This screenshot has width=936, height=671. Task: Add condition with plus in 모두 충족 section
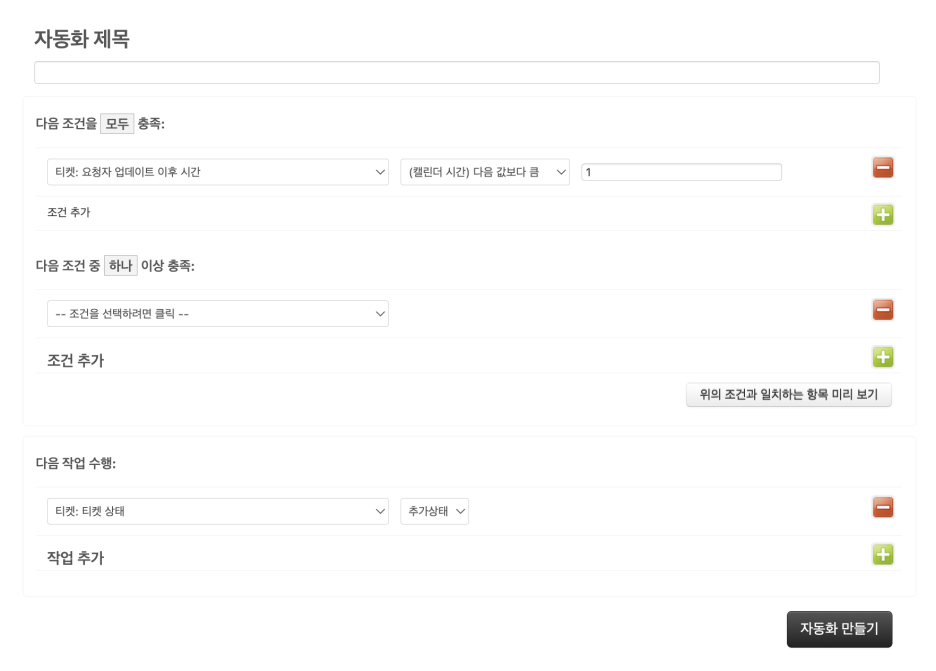click(x=883, y=215)
